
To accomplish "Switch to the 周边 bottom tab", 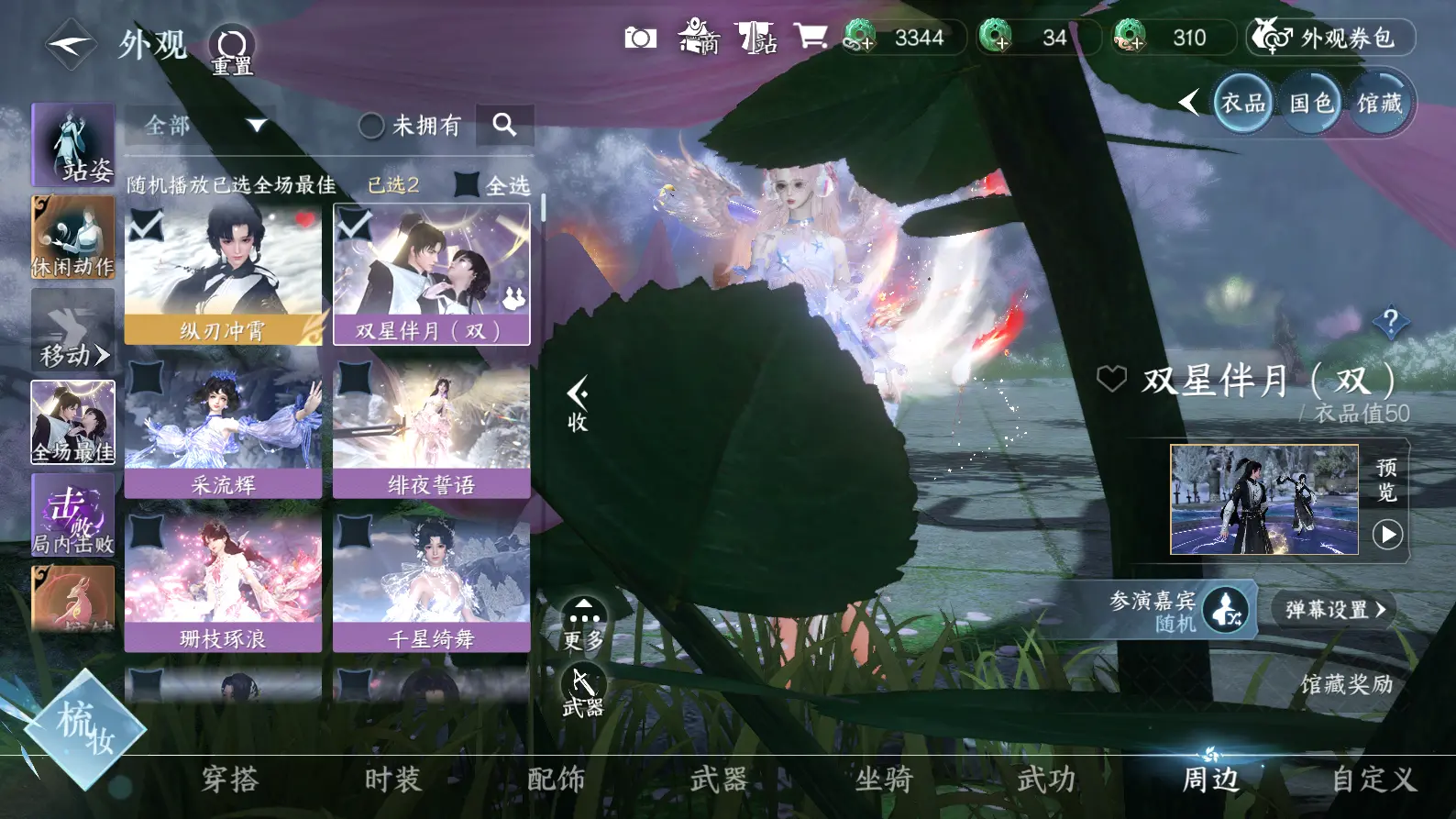I will click(x=1210, y=780).
